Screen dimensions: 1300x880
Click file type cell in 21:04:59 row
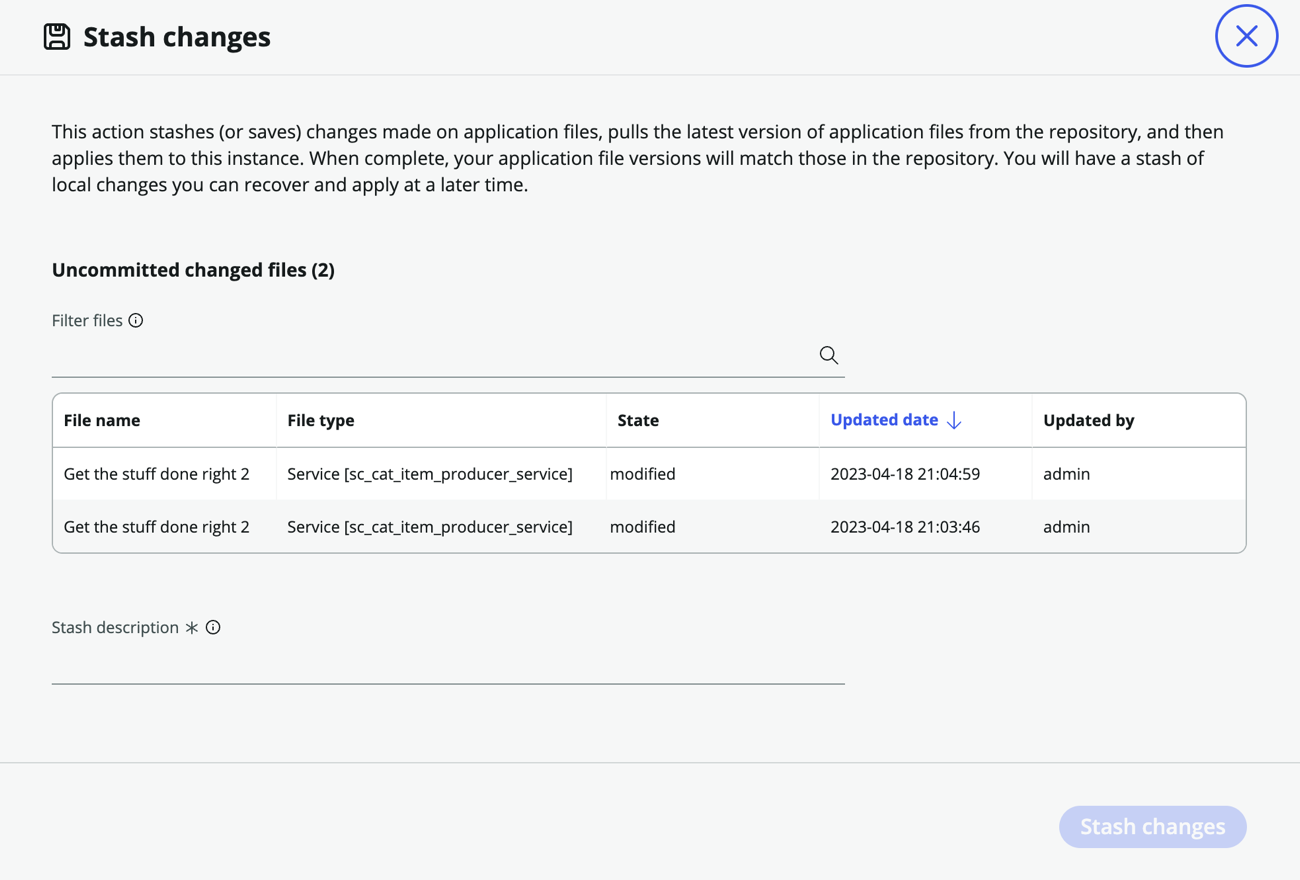click(430, 474)
